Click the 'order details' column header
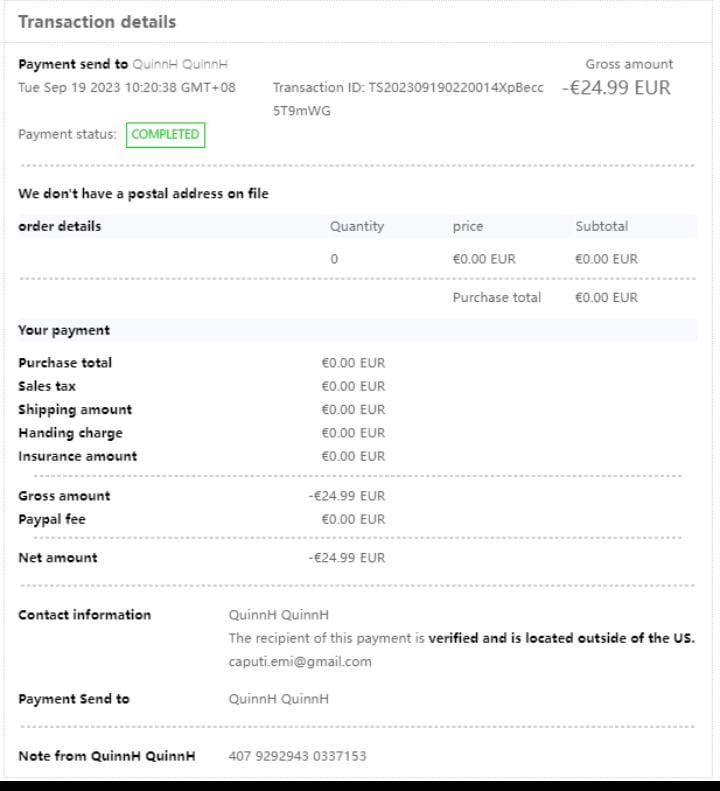720x791 pixels. click(60, 226)
